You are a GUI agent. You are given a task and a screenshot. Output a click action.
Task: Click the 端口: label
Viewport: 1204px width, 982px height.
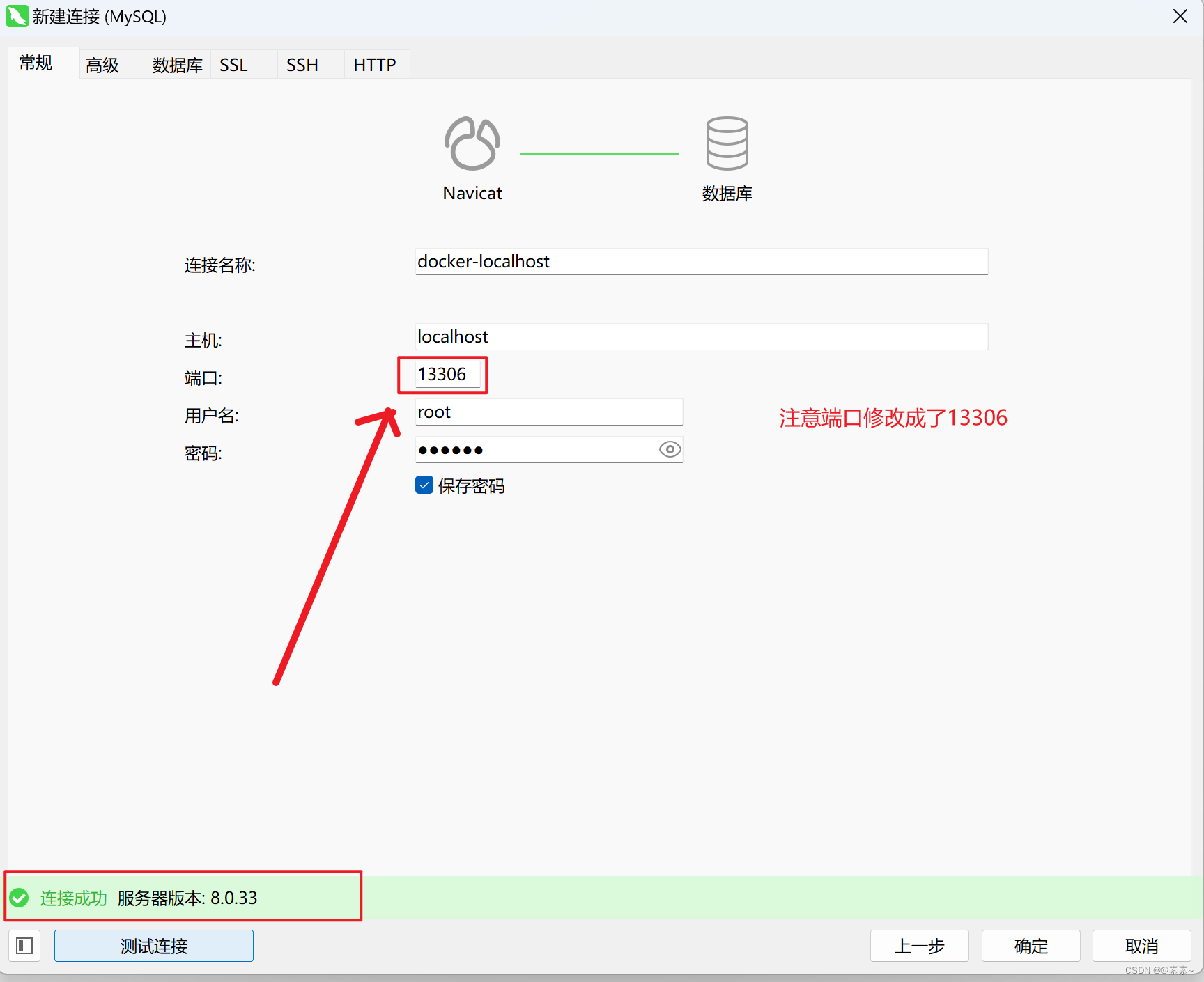203,378
